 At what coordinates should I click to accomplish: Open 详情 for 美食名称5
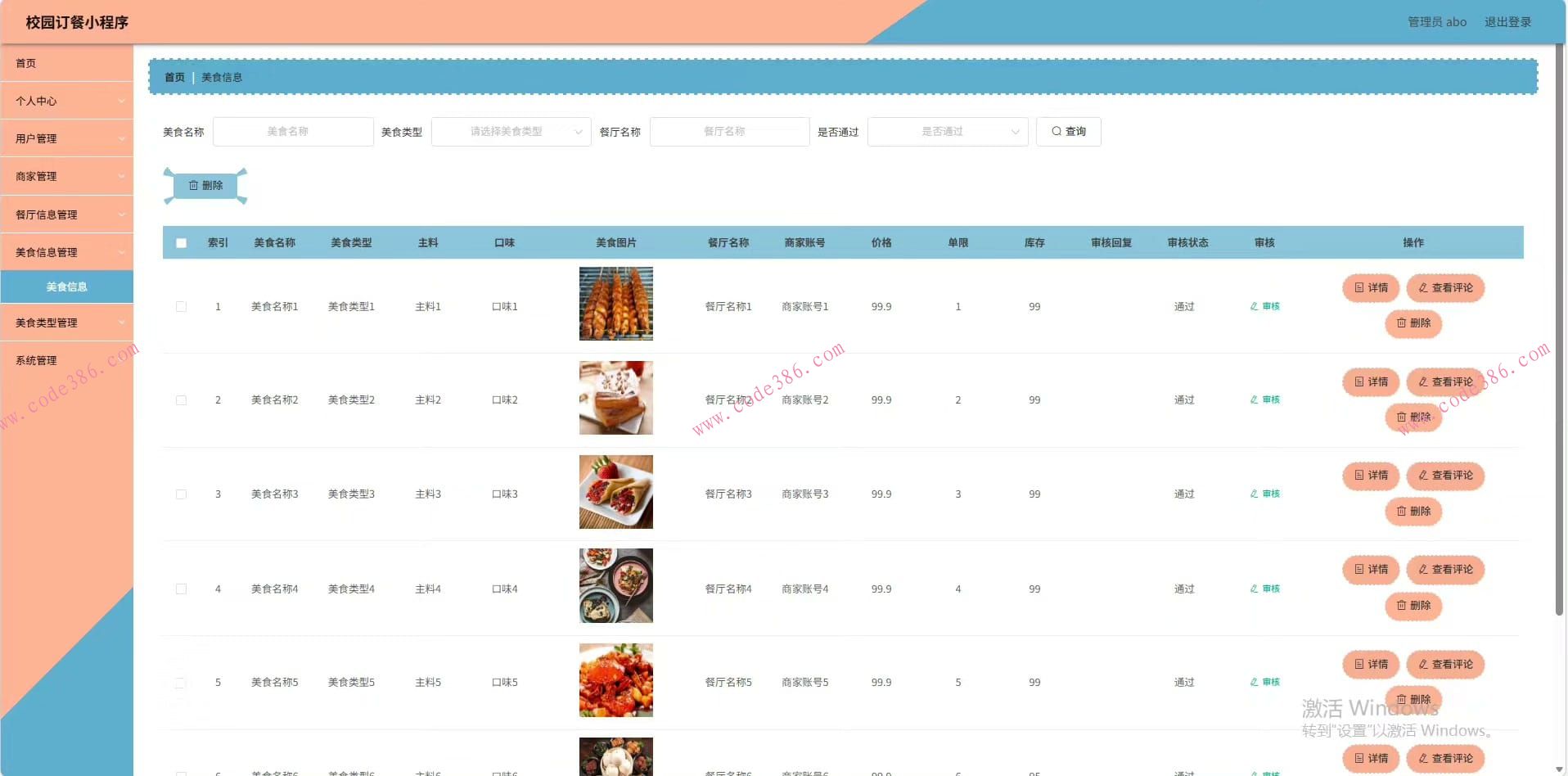tap(1370, 665)
